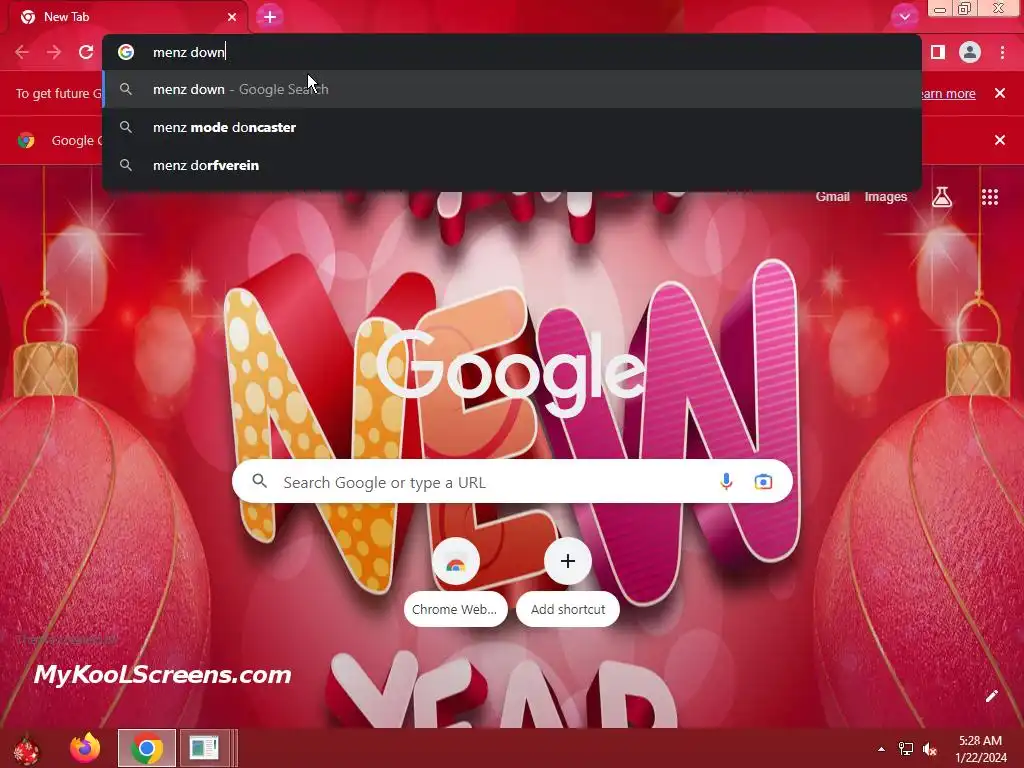Open Chrome three-dot menu

1002,52
